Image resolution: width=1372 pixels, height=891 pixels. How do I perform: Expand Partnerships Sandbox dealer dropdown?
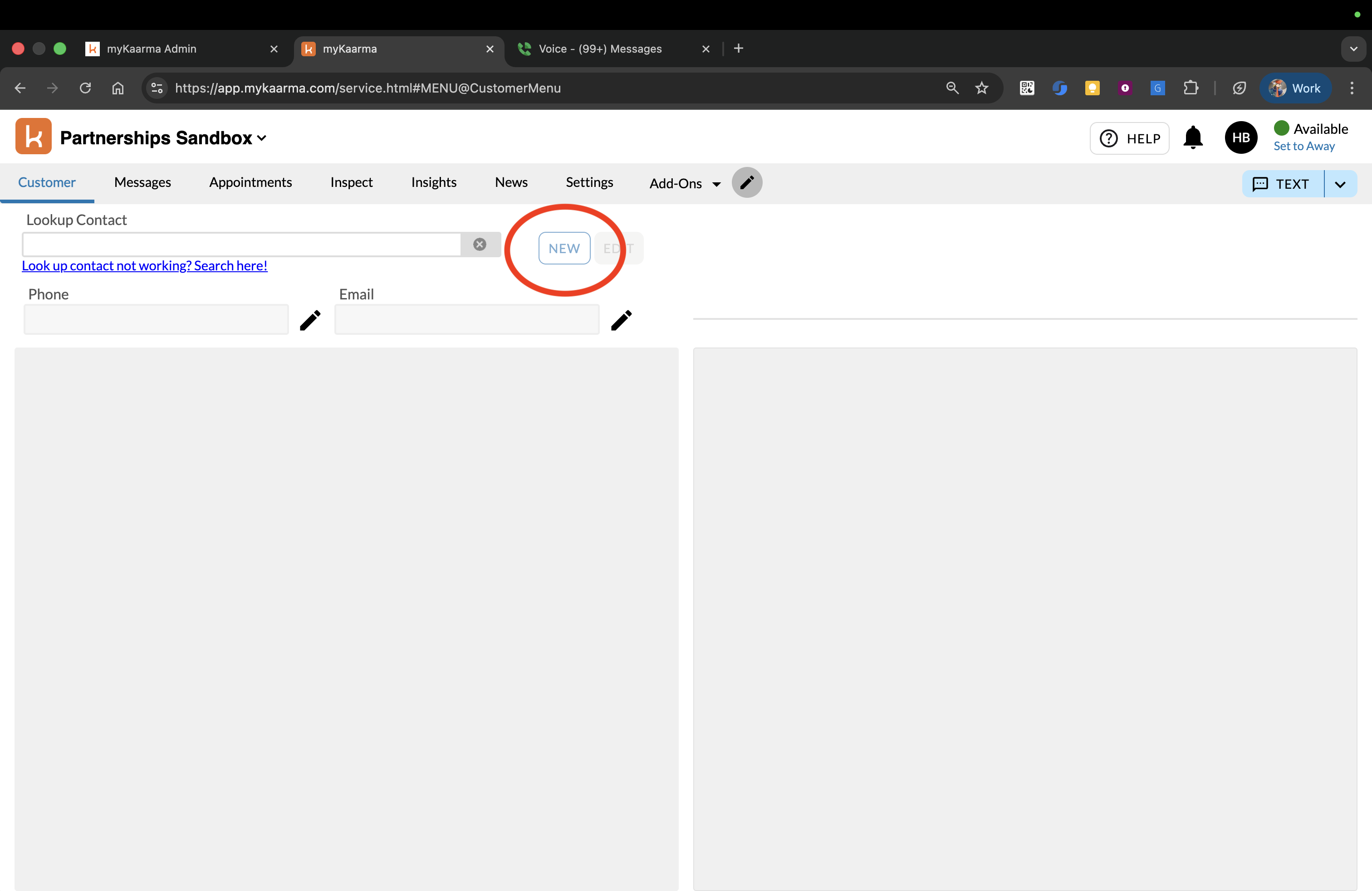tap(262, 138)
